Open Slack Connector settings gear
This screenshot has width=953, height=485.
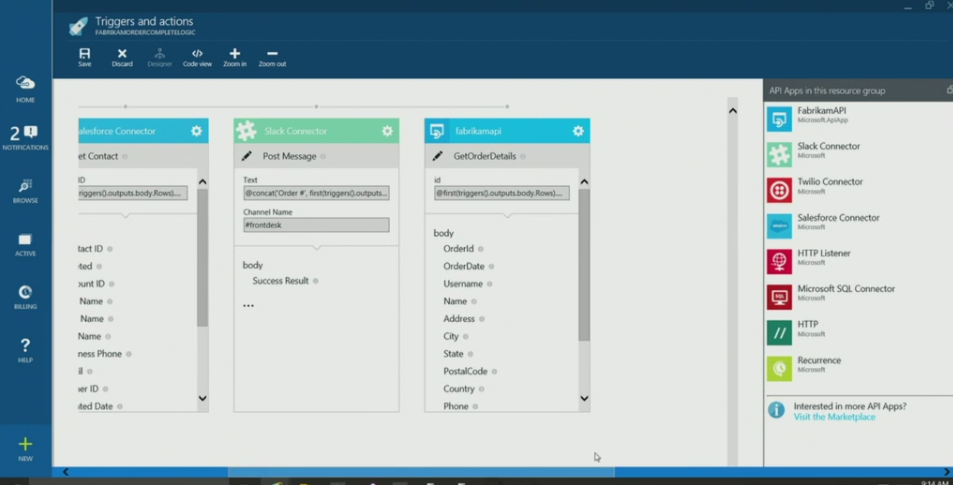tap(387, 131)
